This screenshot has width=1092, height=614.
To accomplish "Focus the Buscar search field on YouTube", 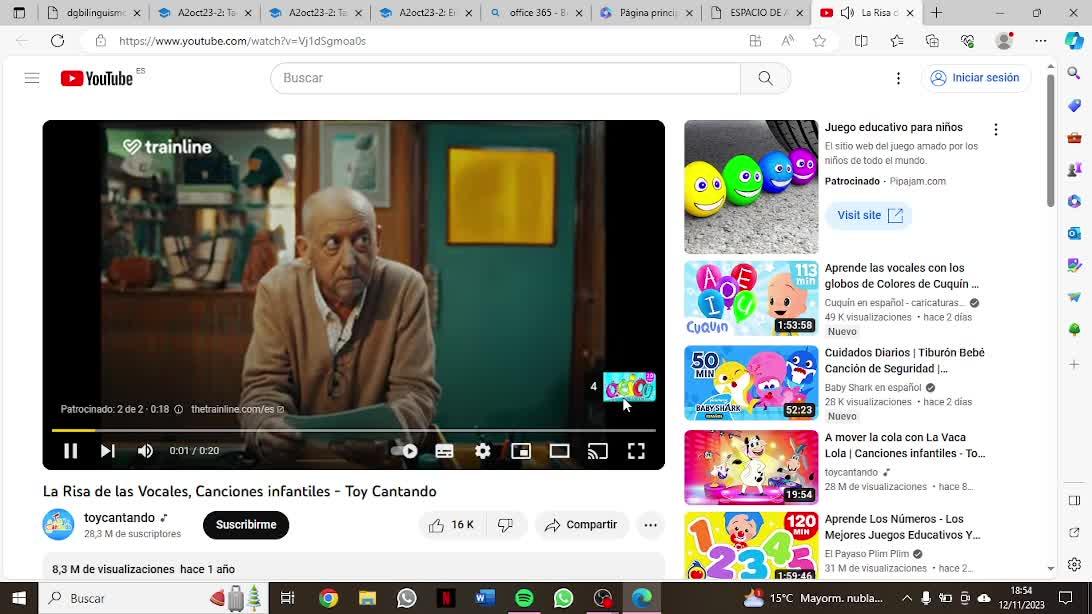I will pyautogui.click(x=506, y=78).
